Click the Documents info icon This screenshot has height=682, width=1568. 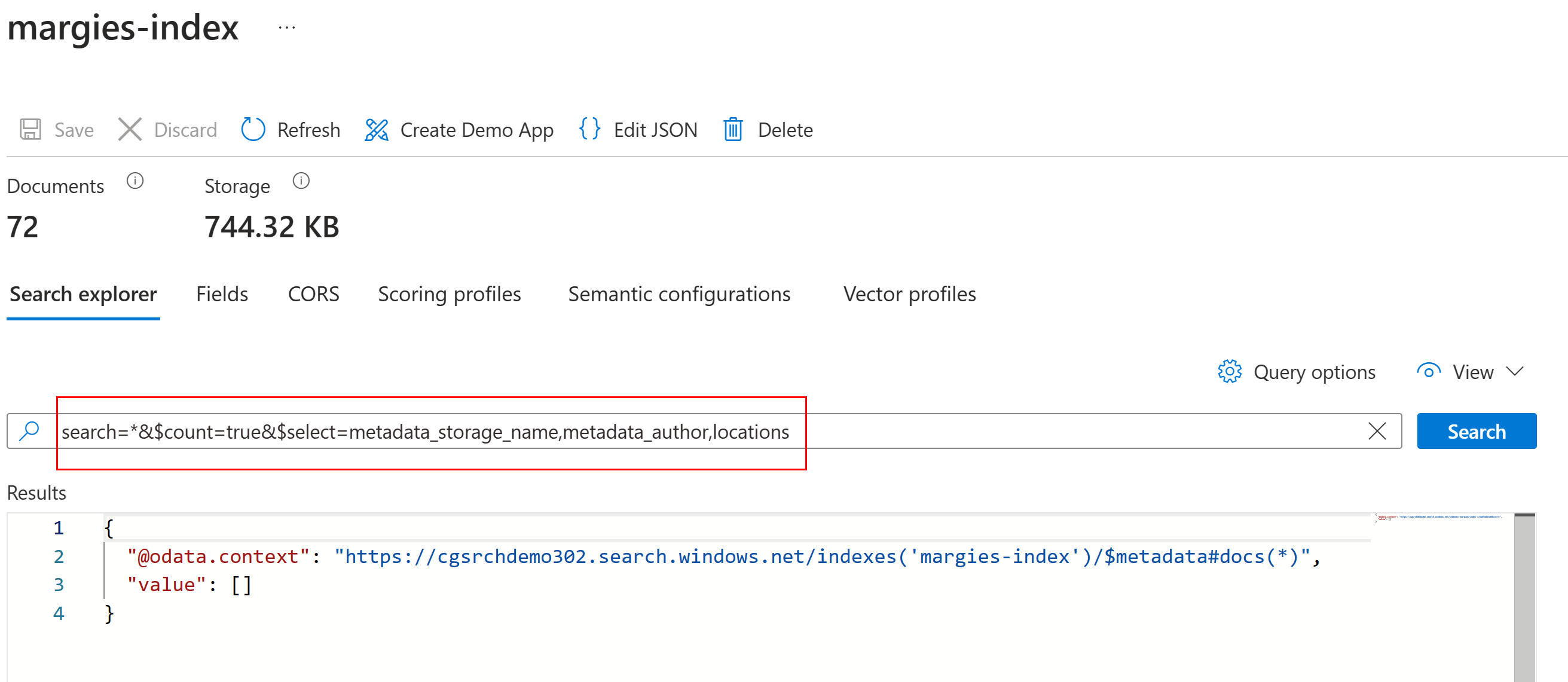coord(135,181)
